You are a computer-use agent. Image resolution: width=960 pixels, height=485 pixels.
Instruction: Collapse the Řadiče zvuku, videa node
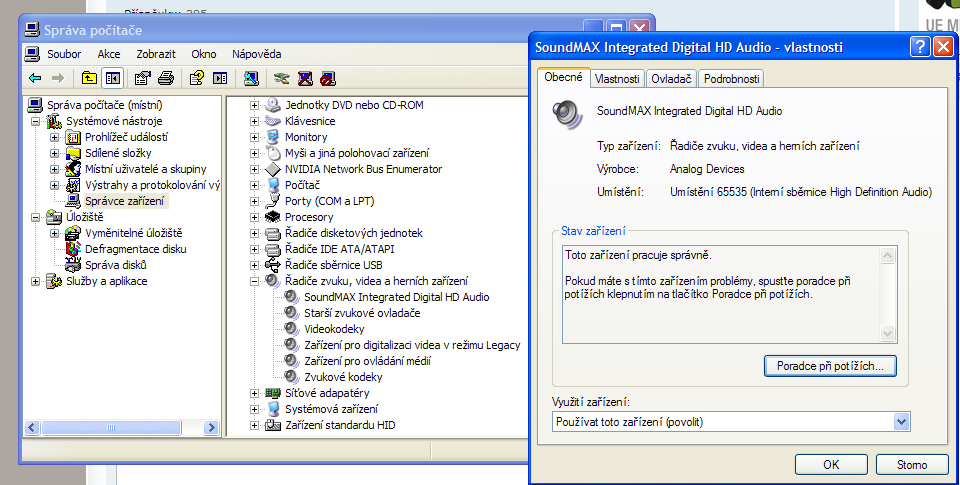pos(254,281)
